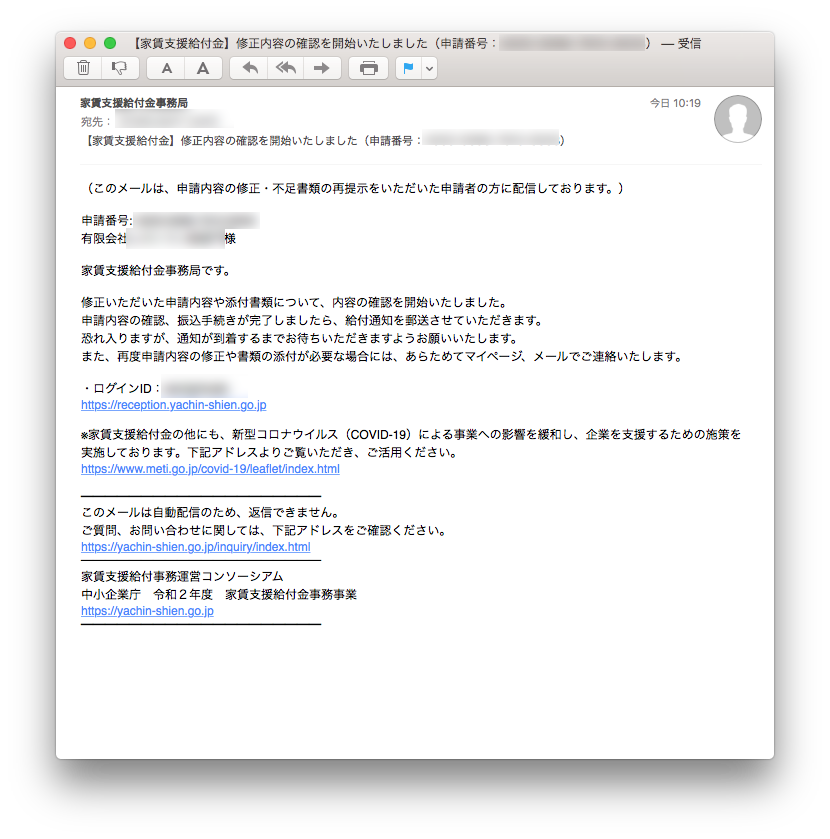
Task: Open the flag color dropdown arrow
Action: (430, 68)
